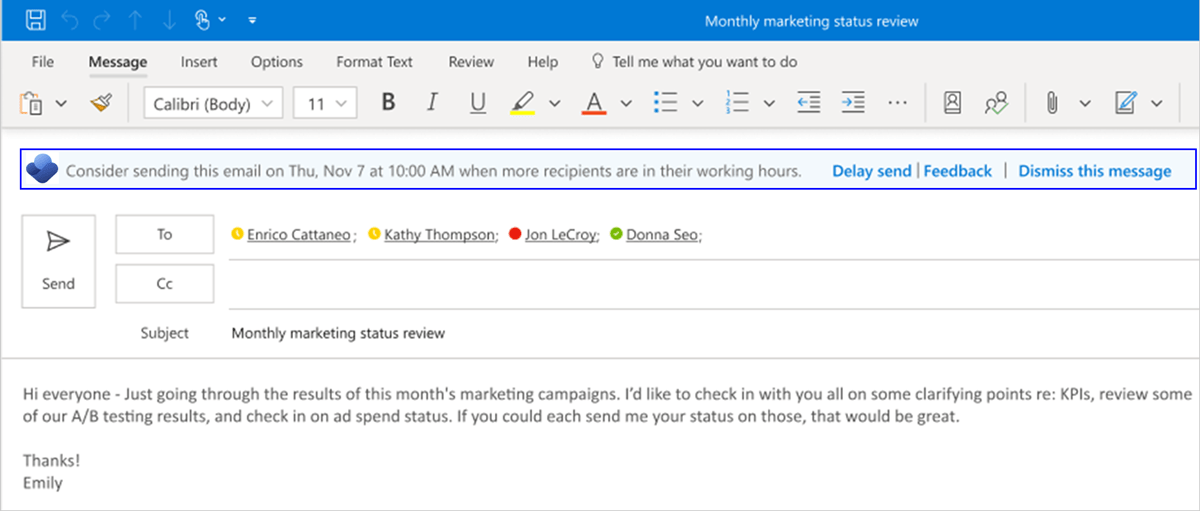The width and height of the screenshot is (1200, 511).
Task: Click the Save icon in title bar
Action: tap(35, 20)
